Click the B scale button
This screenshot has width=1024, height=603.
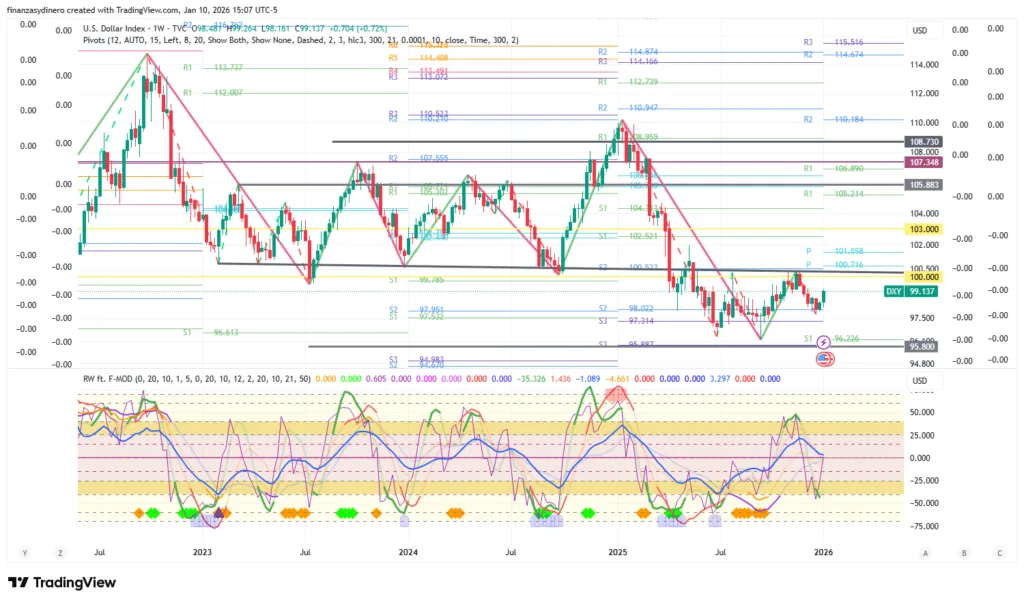pos(963,552)
